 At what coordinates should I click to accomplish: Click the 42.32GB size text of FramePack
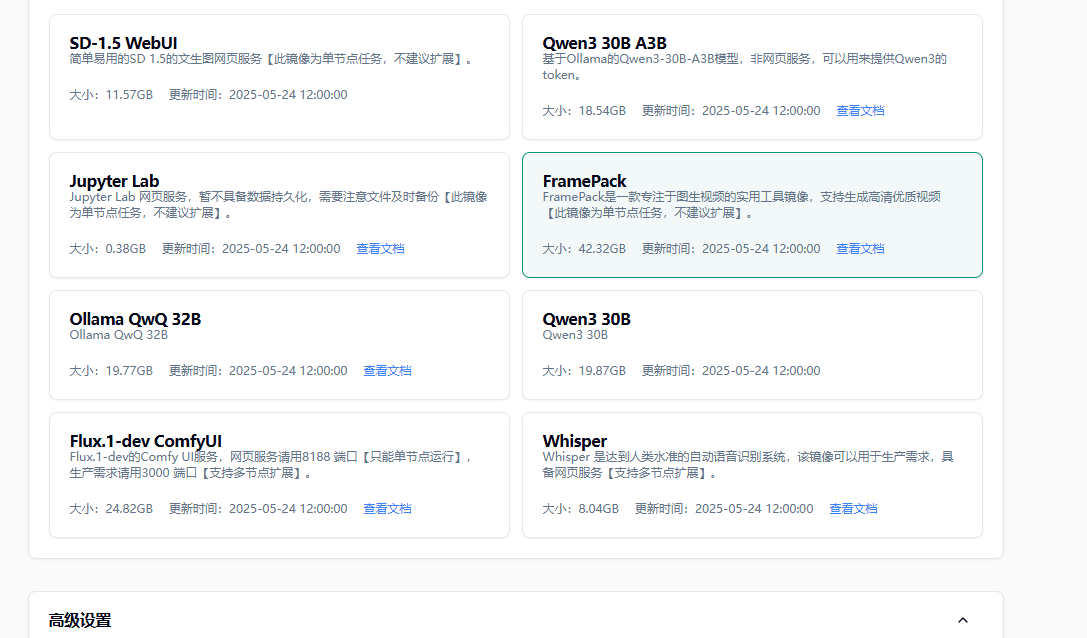pos(602,249)
